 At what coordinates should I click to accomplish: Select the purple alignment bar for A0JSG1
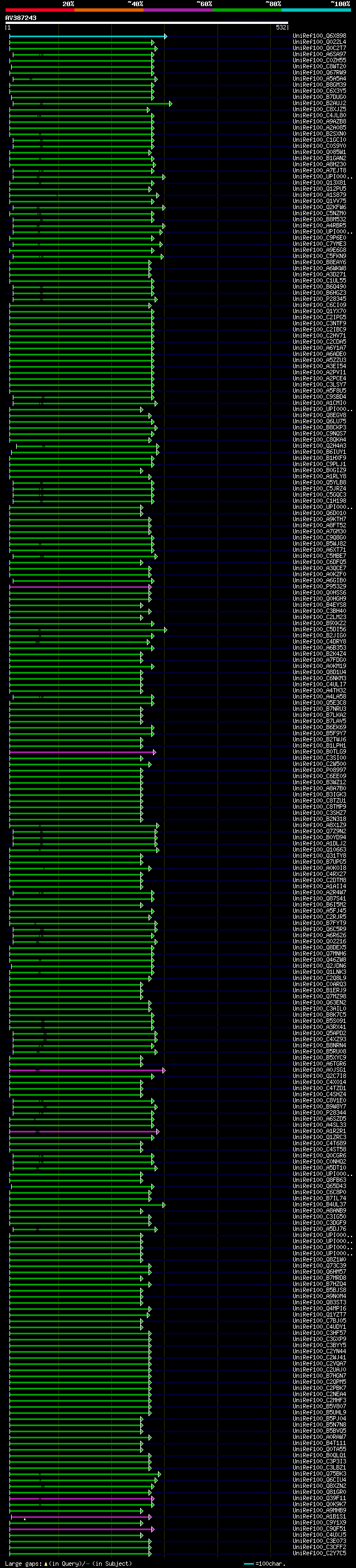(88, 1070)
